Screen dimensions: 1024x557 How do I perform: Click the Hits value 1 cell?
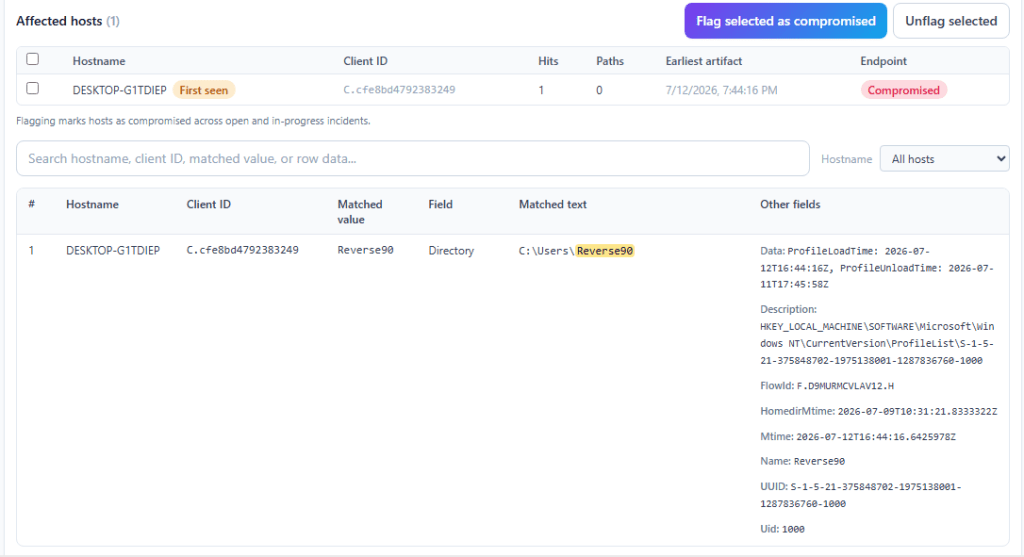pos(541,90)
